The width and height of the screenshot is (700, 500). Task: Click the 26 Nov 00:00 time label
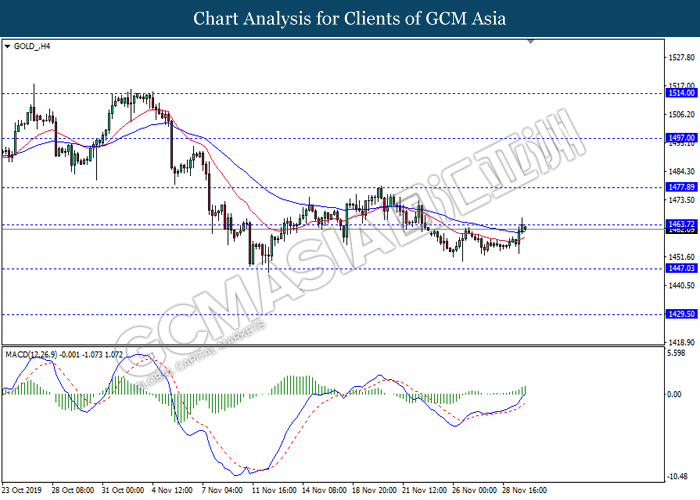coord(475,490)
